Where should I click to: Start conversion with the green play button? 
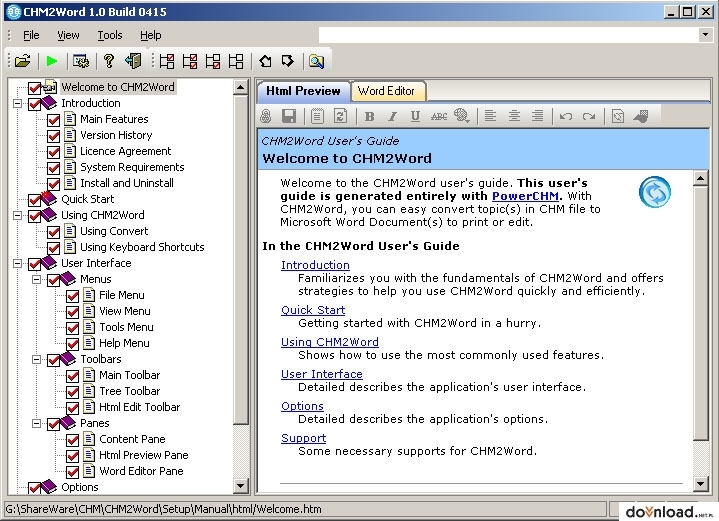point(52,61)
